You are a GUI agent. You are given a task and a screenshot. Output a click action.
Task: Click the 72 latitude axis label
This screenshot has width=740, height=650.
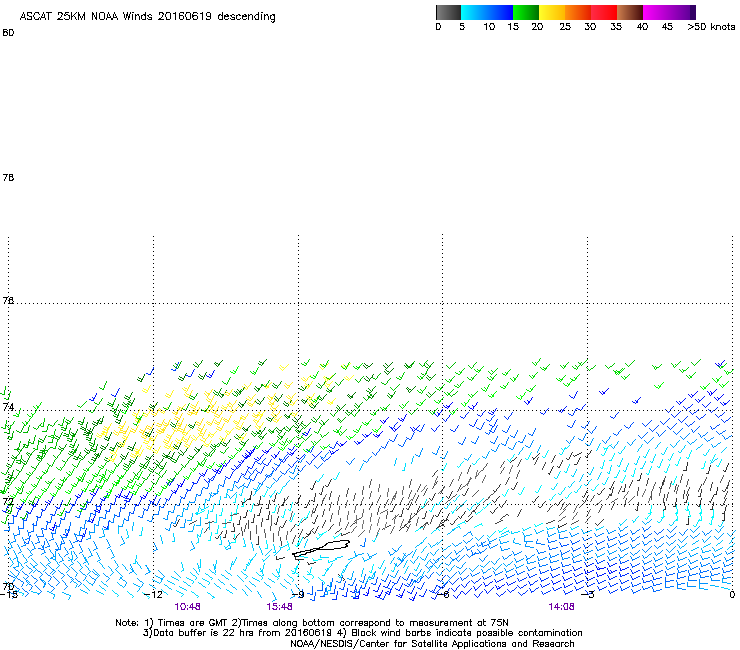pos(8,501)
